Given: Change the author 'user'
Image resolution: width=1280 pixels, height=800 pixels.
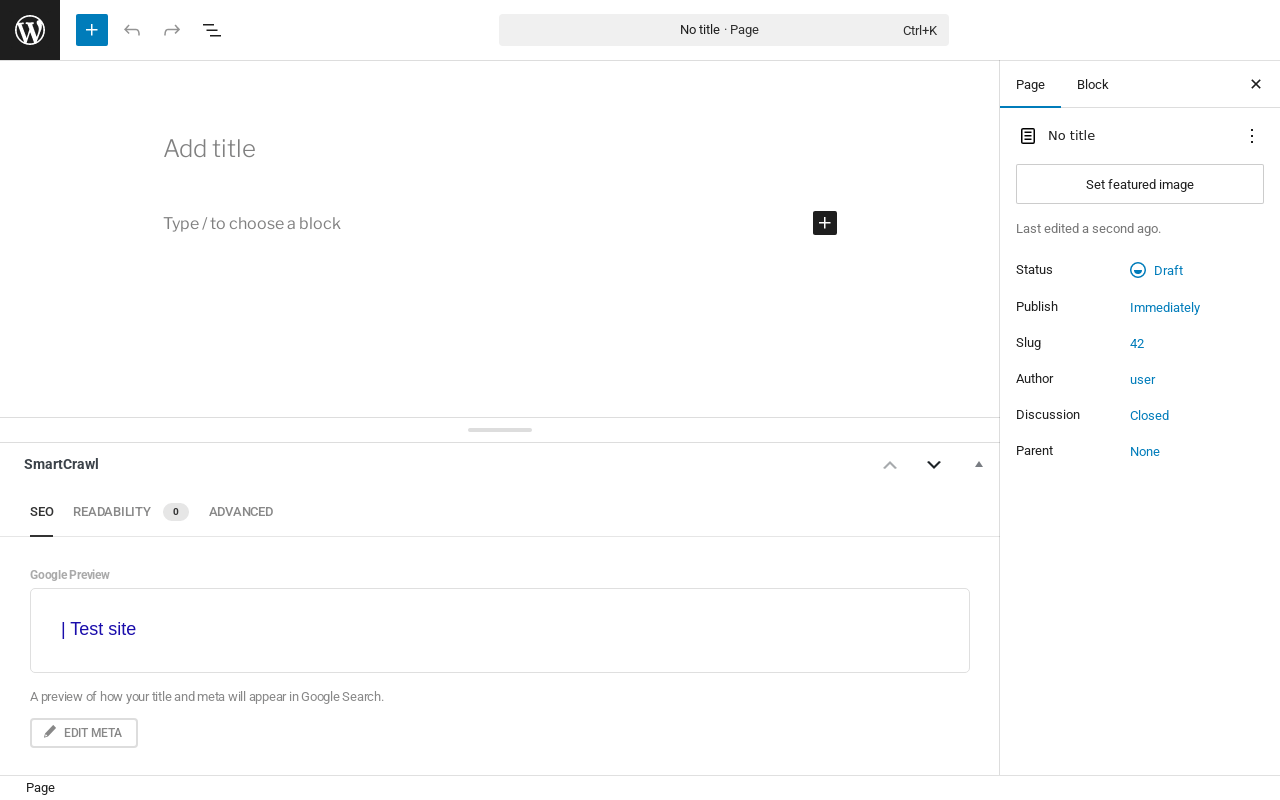Looking at the screenshot, I should click(x=1142, y=379).
